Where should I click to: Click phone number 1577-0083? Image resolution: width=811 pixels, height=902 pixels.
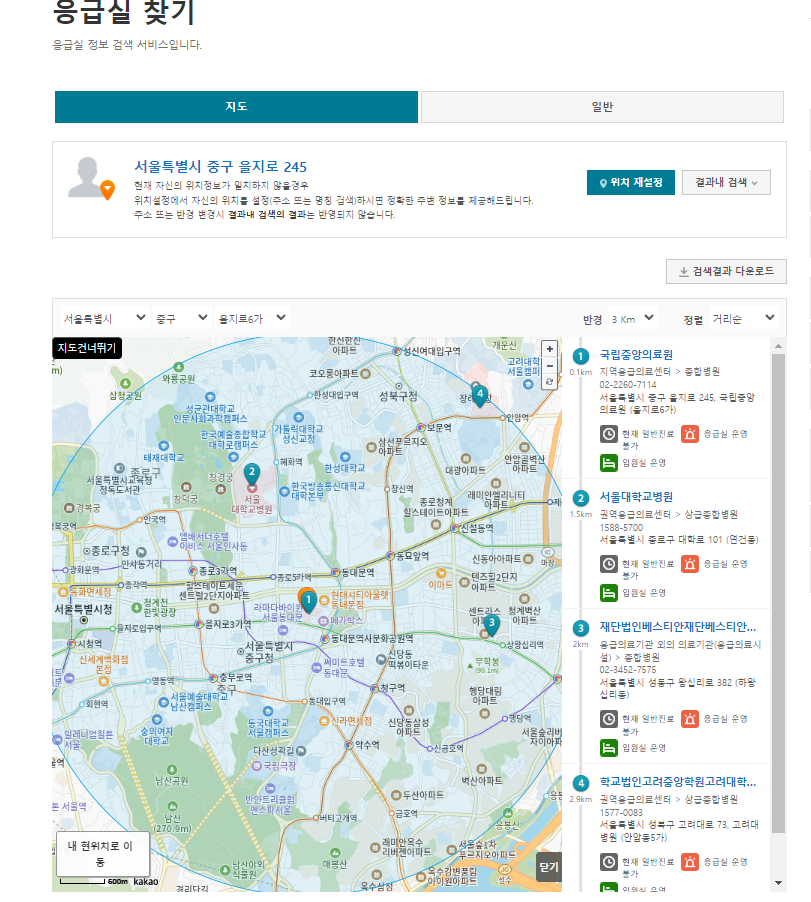(x=621, y=812)
